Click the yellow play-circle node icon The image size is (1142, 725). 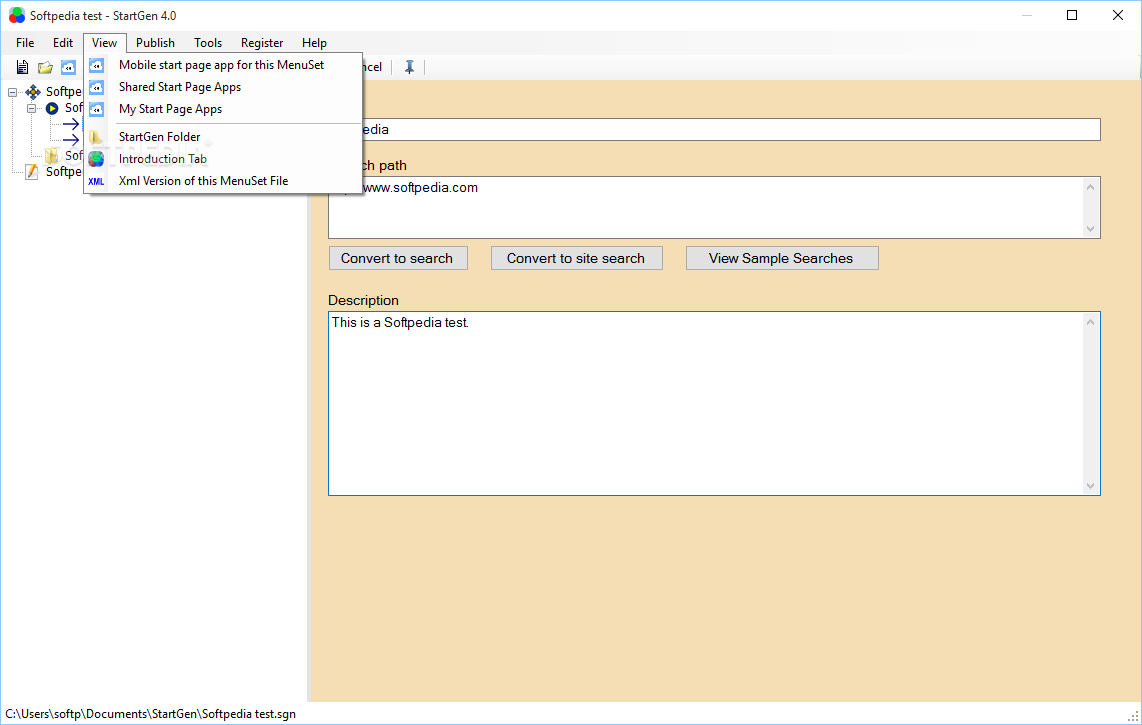[52, 108]
